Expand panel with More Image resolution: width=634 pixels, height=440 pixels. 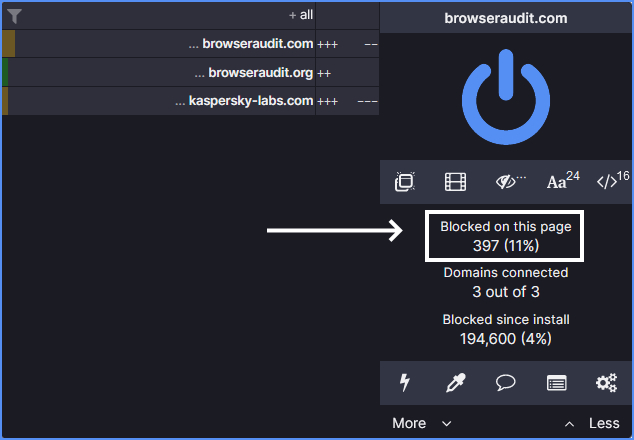pyautogui.click(x=422, y=423)
